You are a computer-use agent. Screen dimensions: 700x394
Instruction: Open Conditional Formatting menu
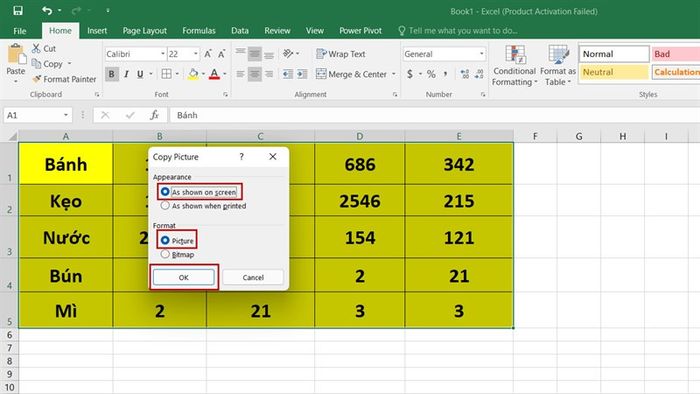[514, 65]
